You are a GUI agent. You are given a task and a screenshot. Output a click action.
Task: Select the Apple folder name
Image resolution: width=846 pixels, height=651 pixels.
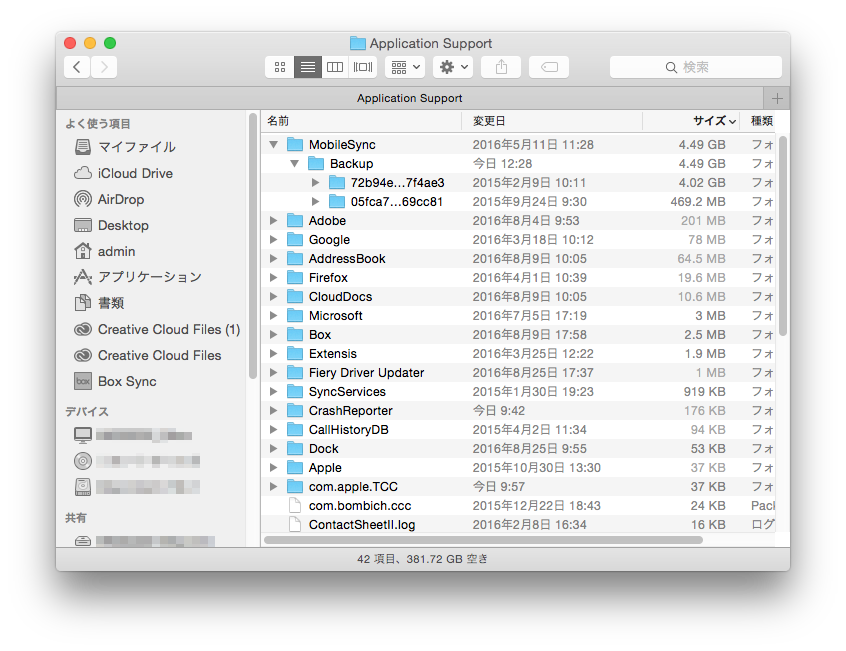325,468
